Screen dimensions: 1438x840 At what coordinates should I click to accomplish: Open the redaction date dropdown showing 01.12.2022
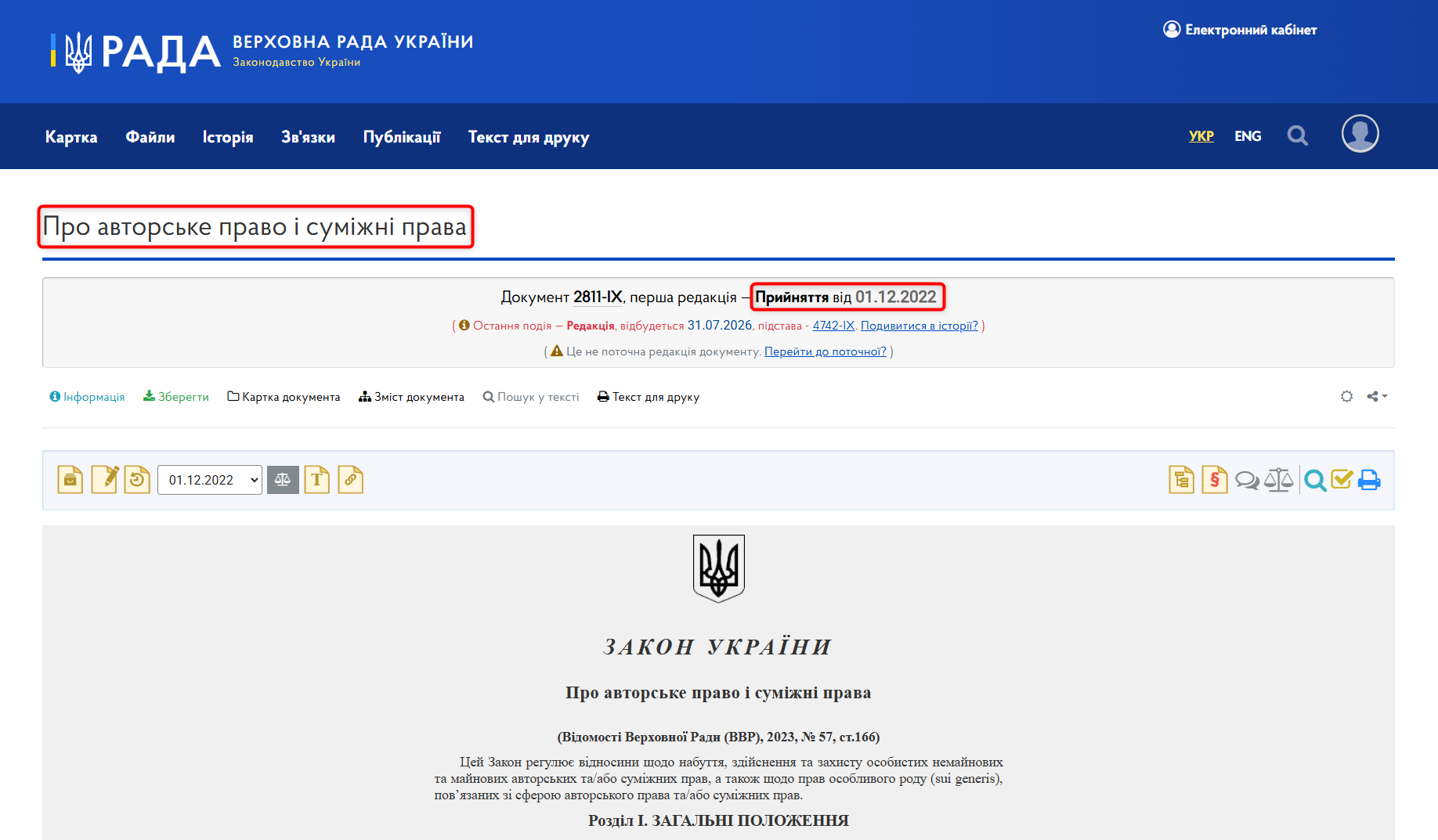(x=209, y=480)
